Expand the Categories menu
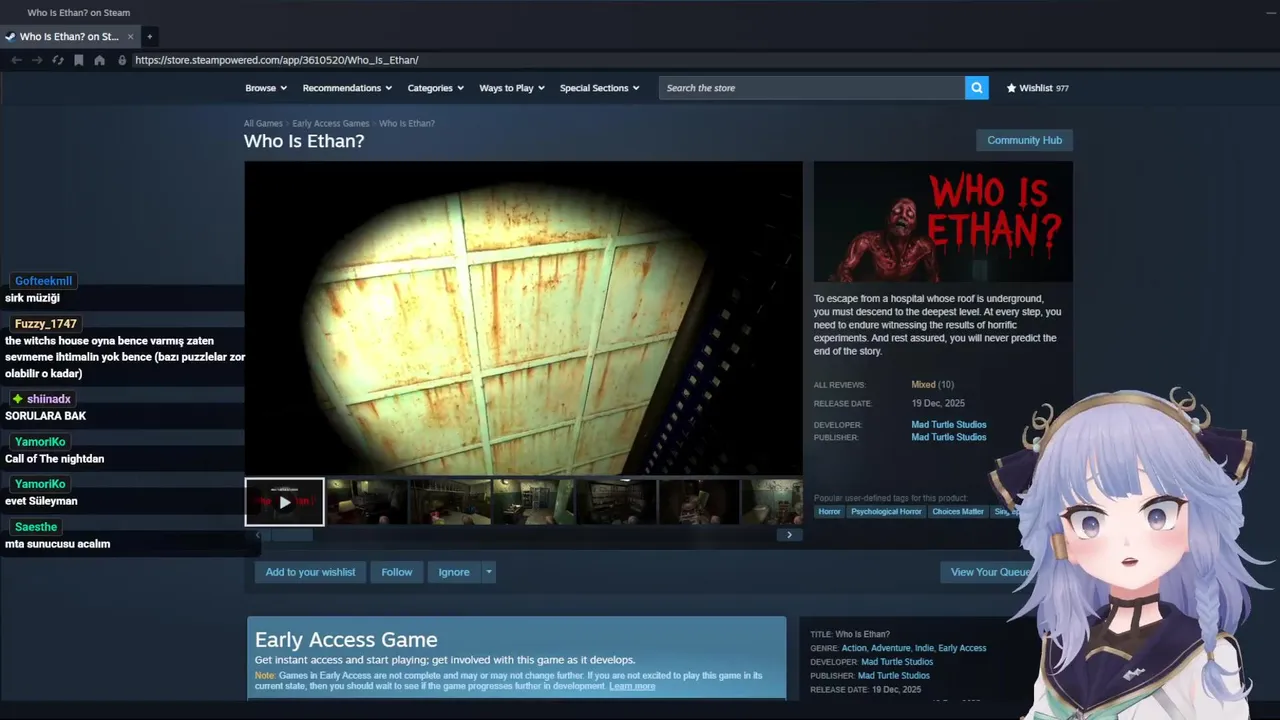Screen dimensions: 1280x720 tap(435, 88)
